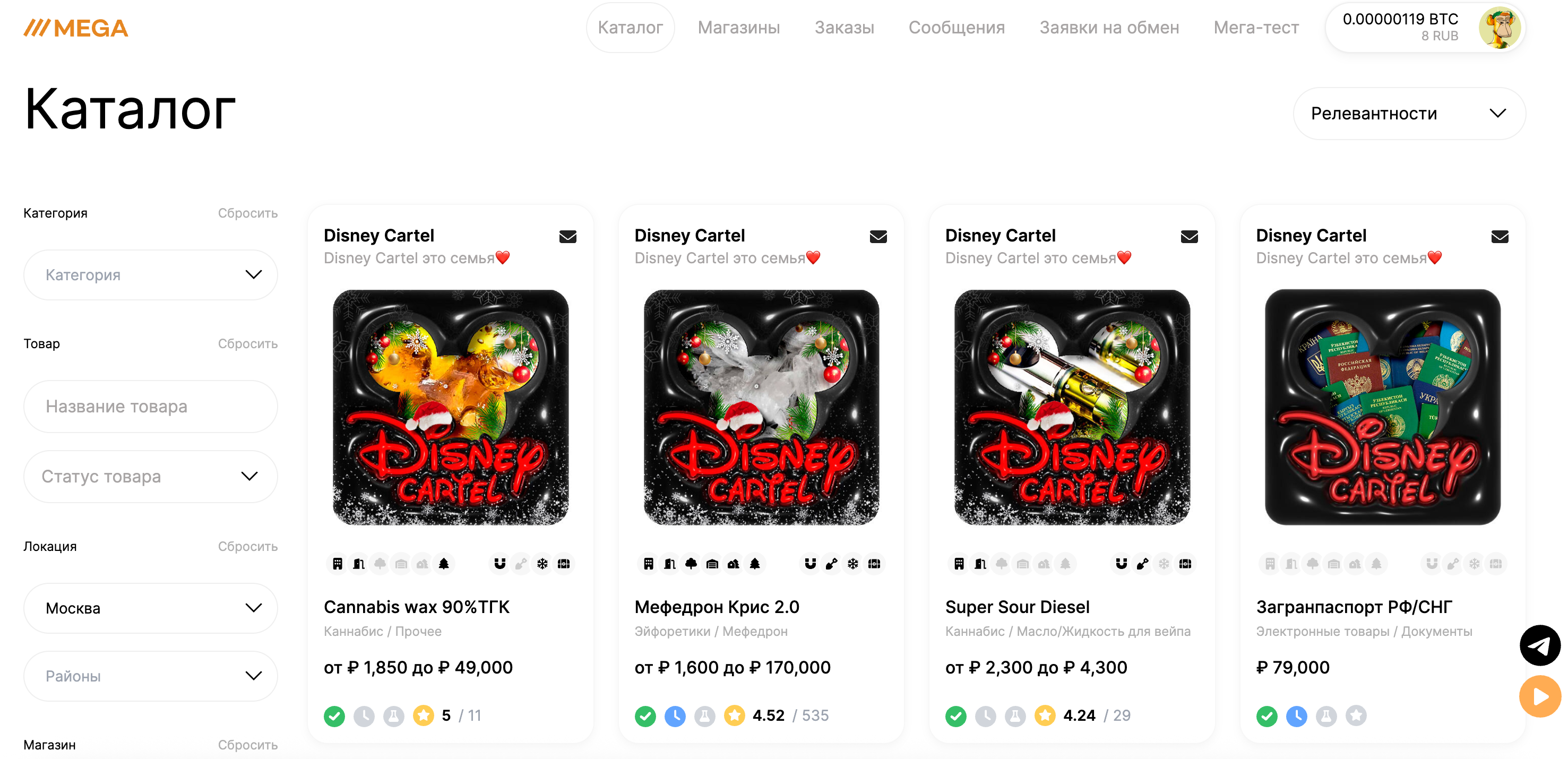Click the yellow star icon beside rating 4.52
The width and height of the screenshot is (1568, 759).
734,715
